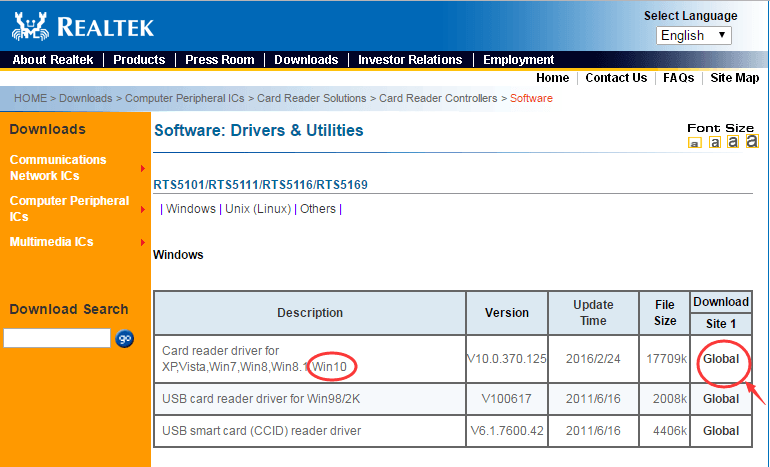The width and height of the screenshot is (770, 467).
Task: Expand Computer Peripheral ICs submenu arrow
Action: coord(143,210)
